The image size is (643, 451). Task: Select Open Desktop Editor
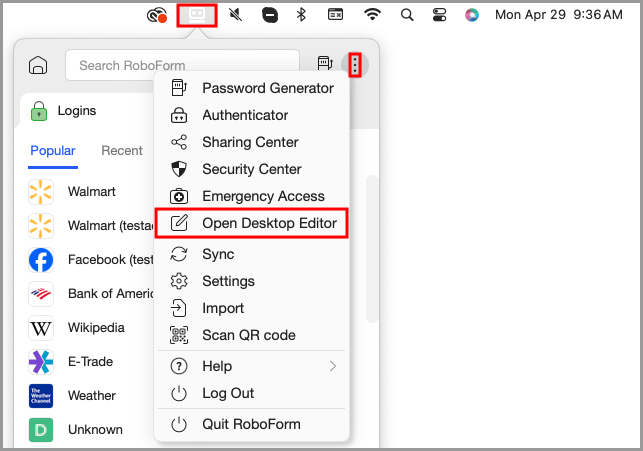pos(251,223)
